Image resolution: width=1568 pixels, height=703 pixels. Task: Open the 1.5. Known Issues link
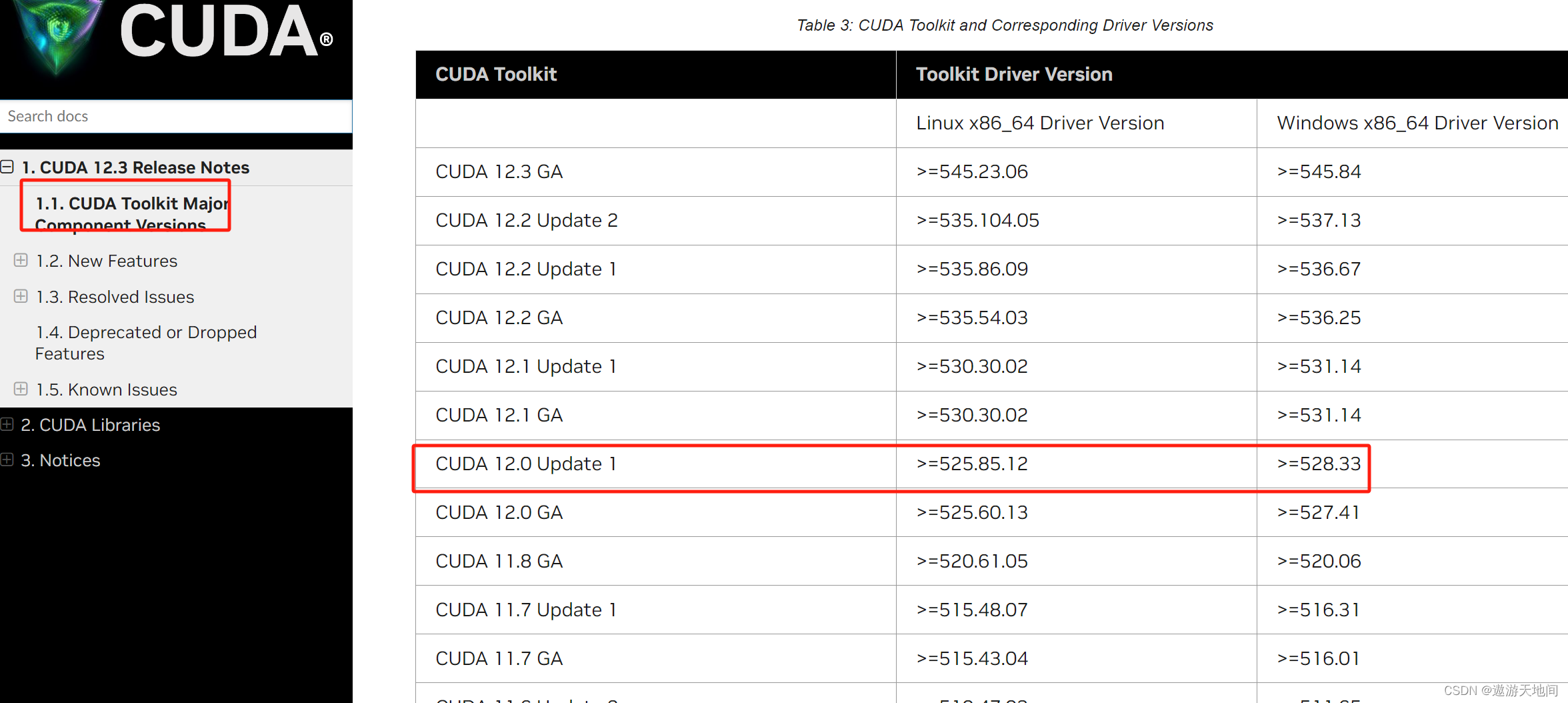pyautogui.click(x=107, y=390)
